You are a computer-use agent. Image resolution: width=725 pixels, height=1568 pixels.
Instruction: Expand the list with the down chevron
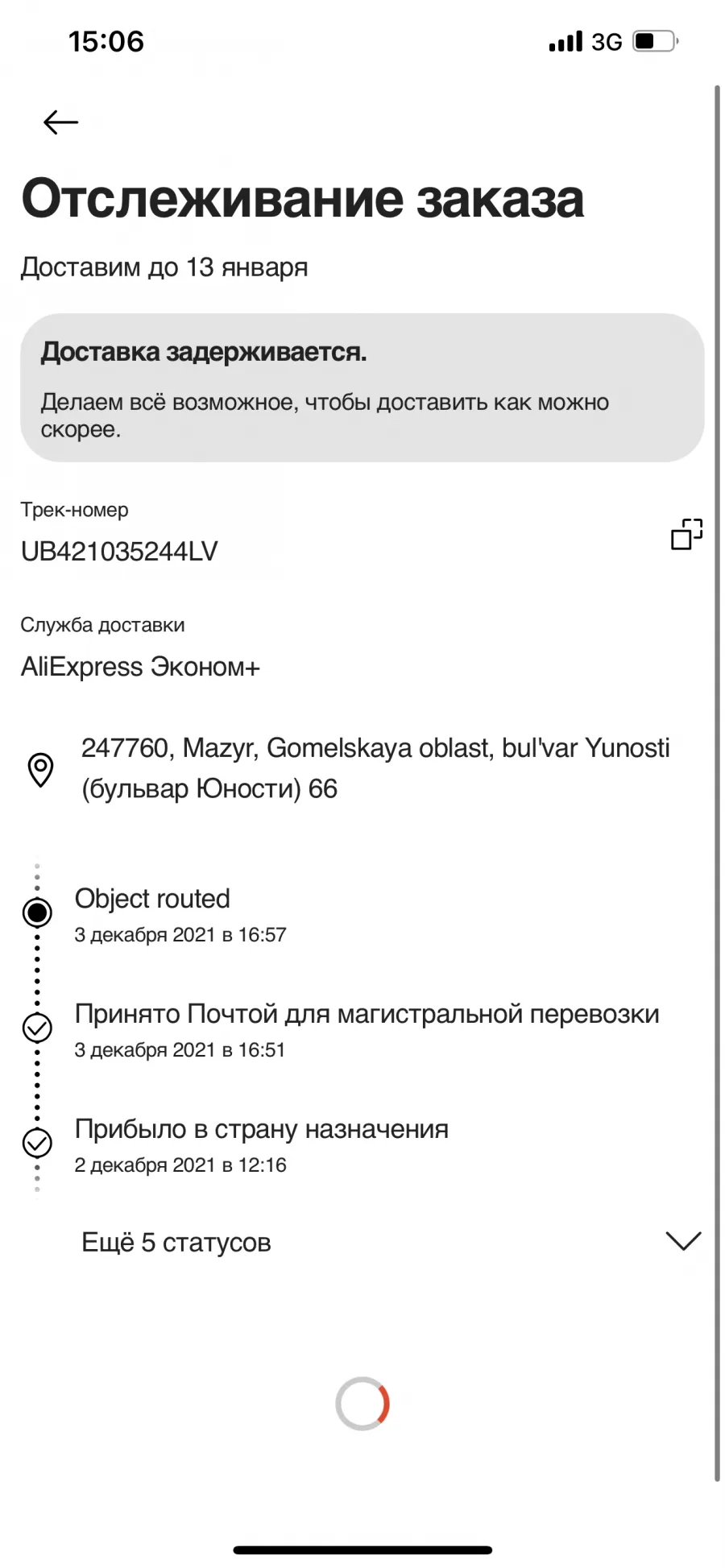[x=684, y=1241]
